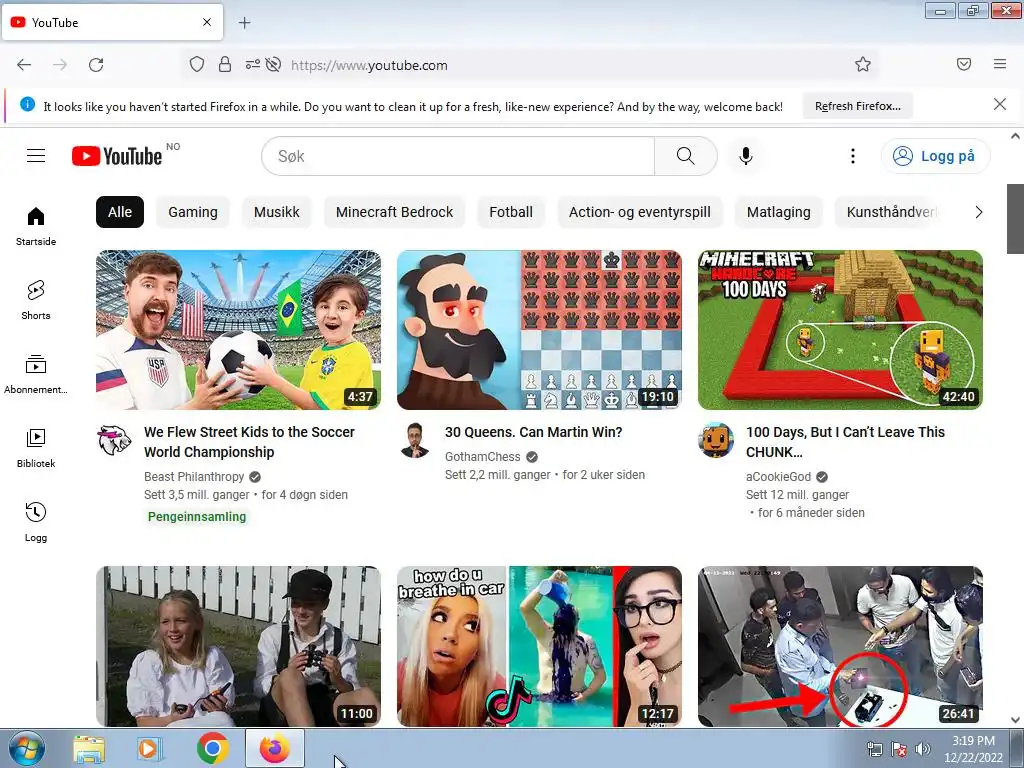The height and width of the screenshot is (768, 1024).
Task: Open Beast Philanthropy channel name link
Action: (194, 477)
